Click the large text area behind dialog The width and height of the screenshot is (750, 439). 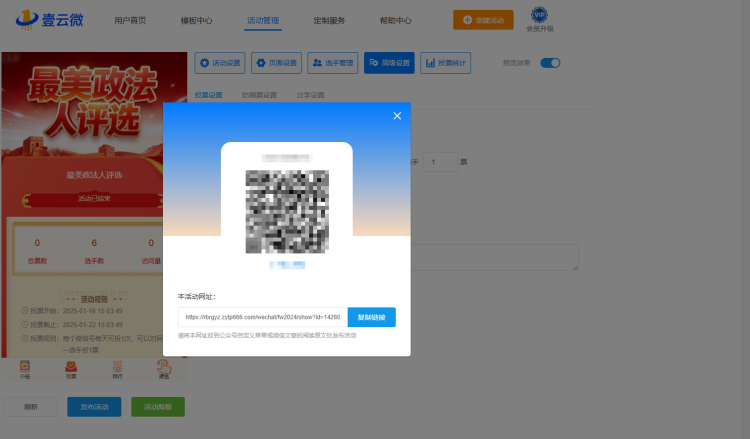coord(495,257)
